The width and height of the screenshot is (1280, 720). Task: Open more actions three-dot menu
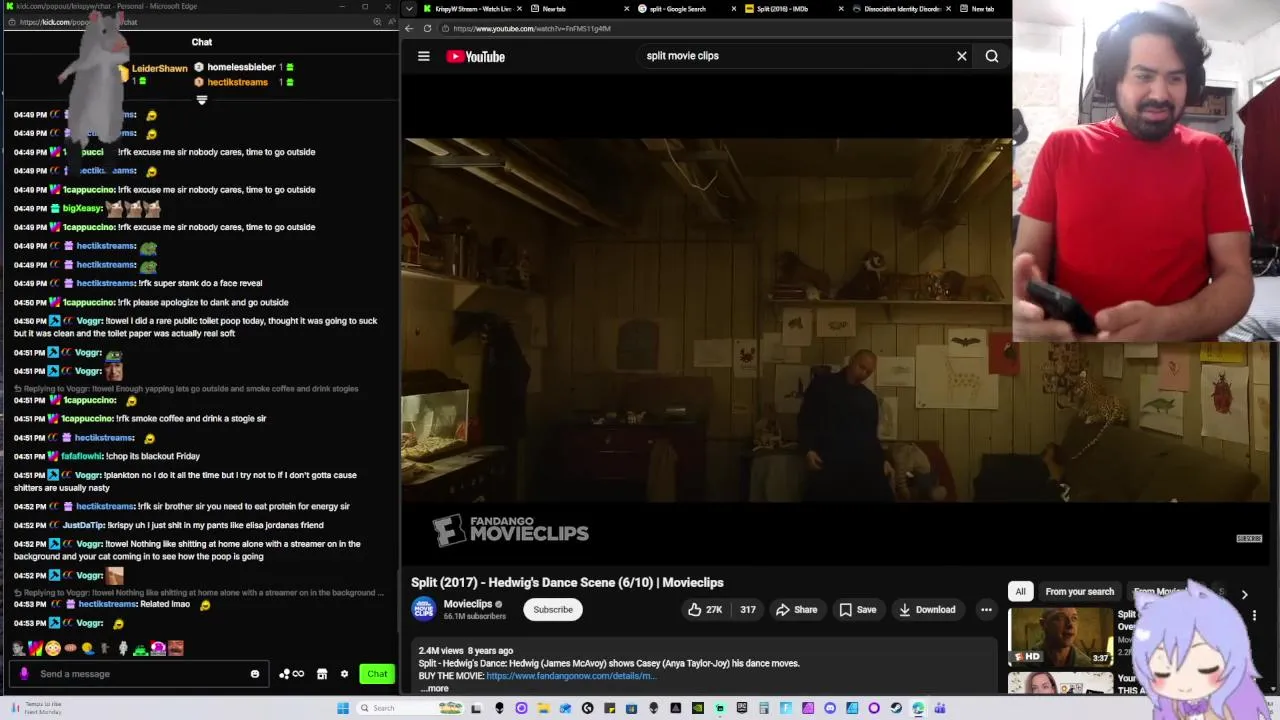(x=986, y=609)
